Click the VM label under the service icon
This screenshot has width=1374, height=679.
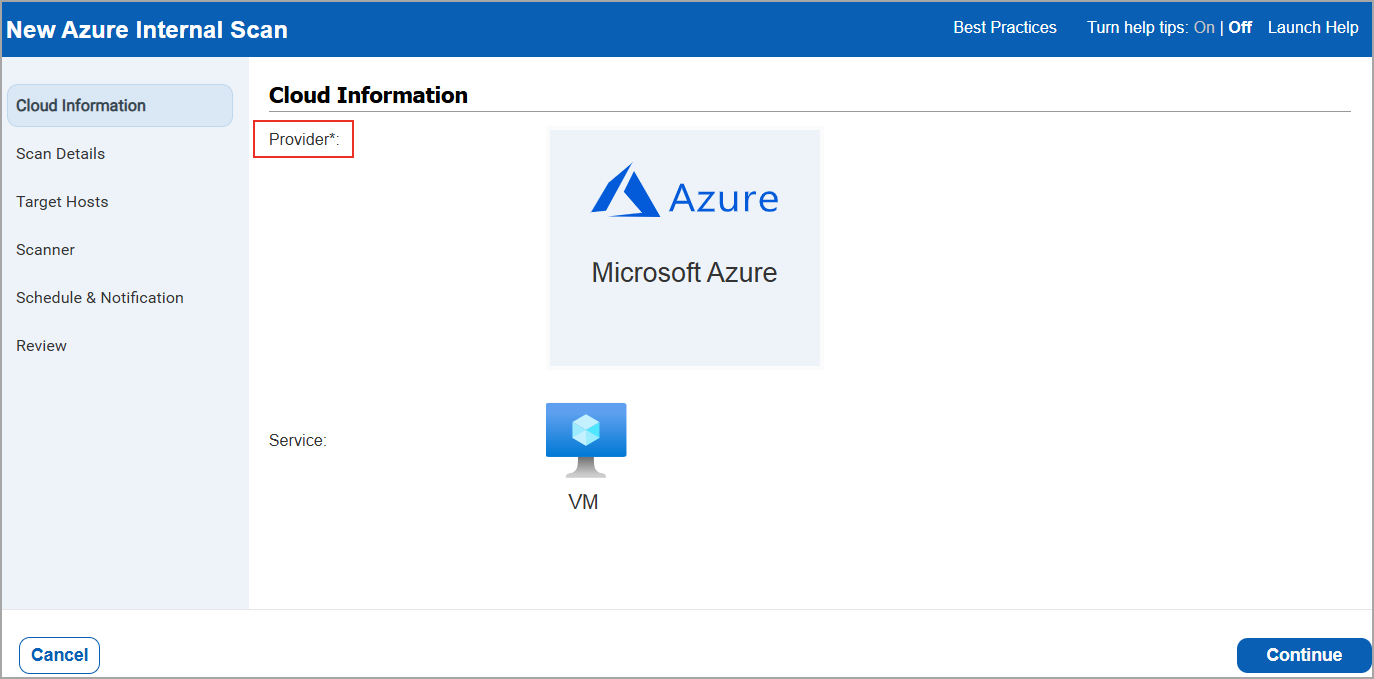pos(585,501)
